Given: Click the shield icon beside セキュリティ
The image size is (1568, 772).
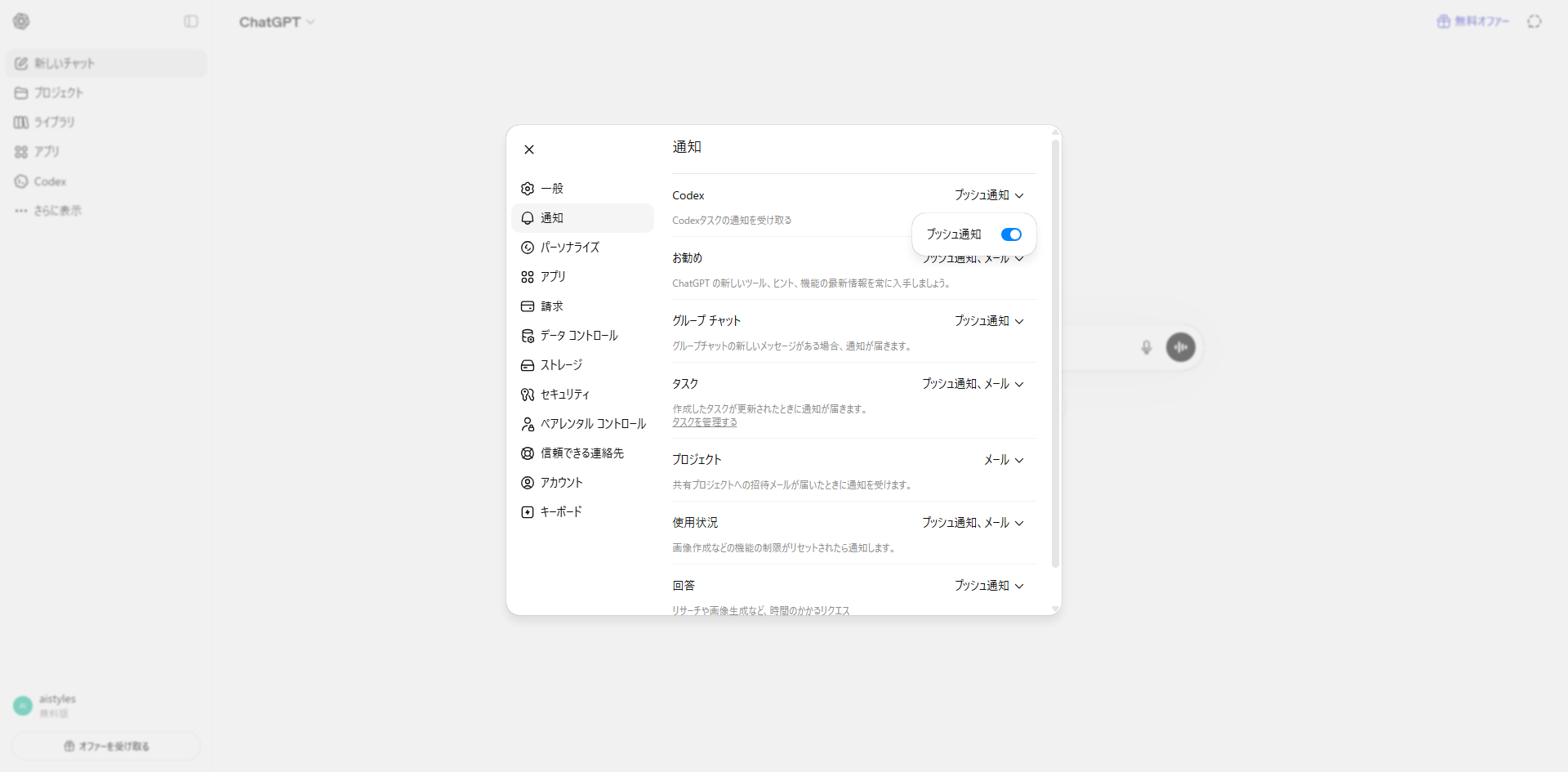Looking at the screenshot, I should 528,395.
